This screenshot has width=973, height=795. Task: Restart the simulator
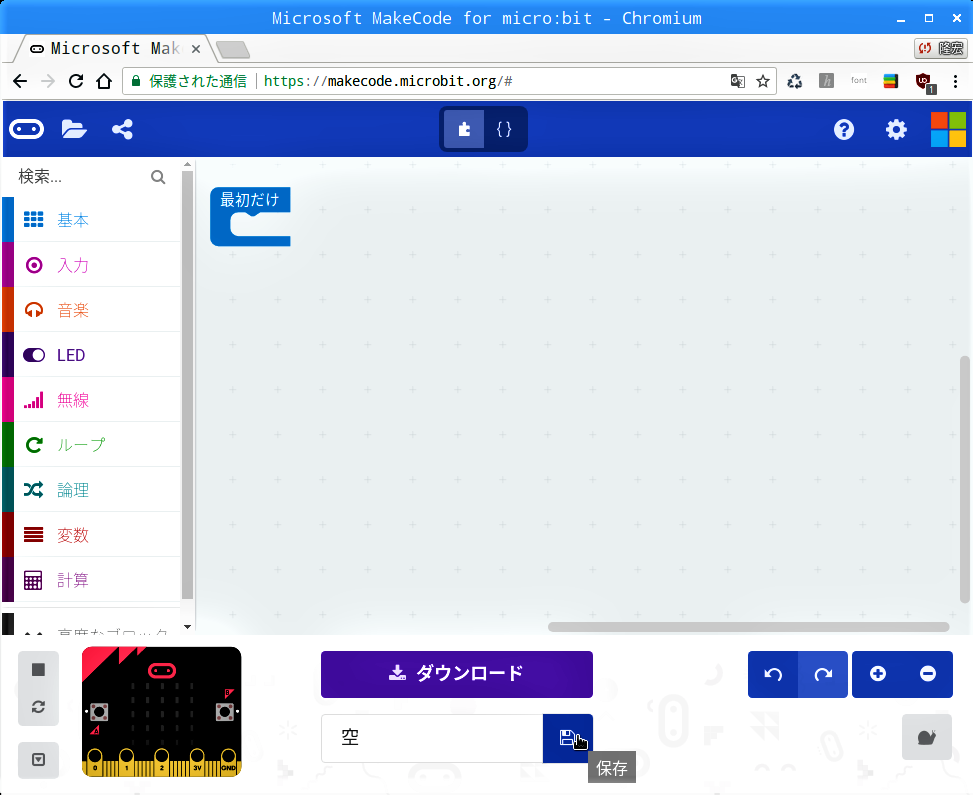(38, 707)
